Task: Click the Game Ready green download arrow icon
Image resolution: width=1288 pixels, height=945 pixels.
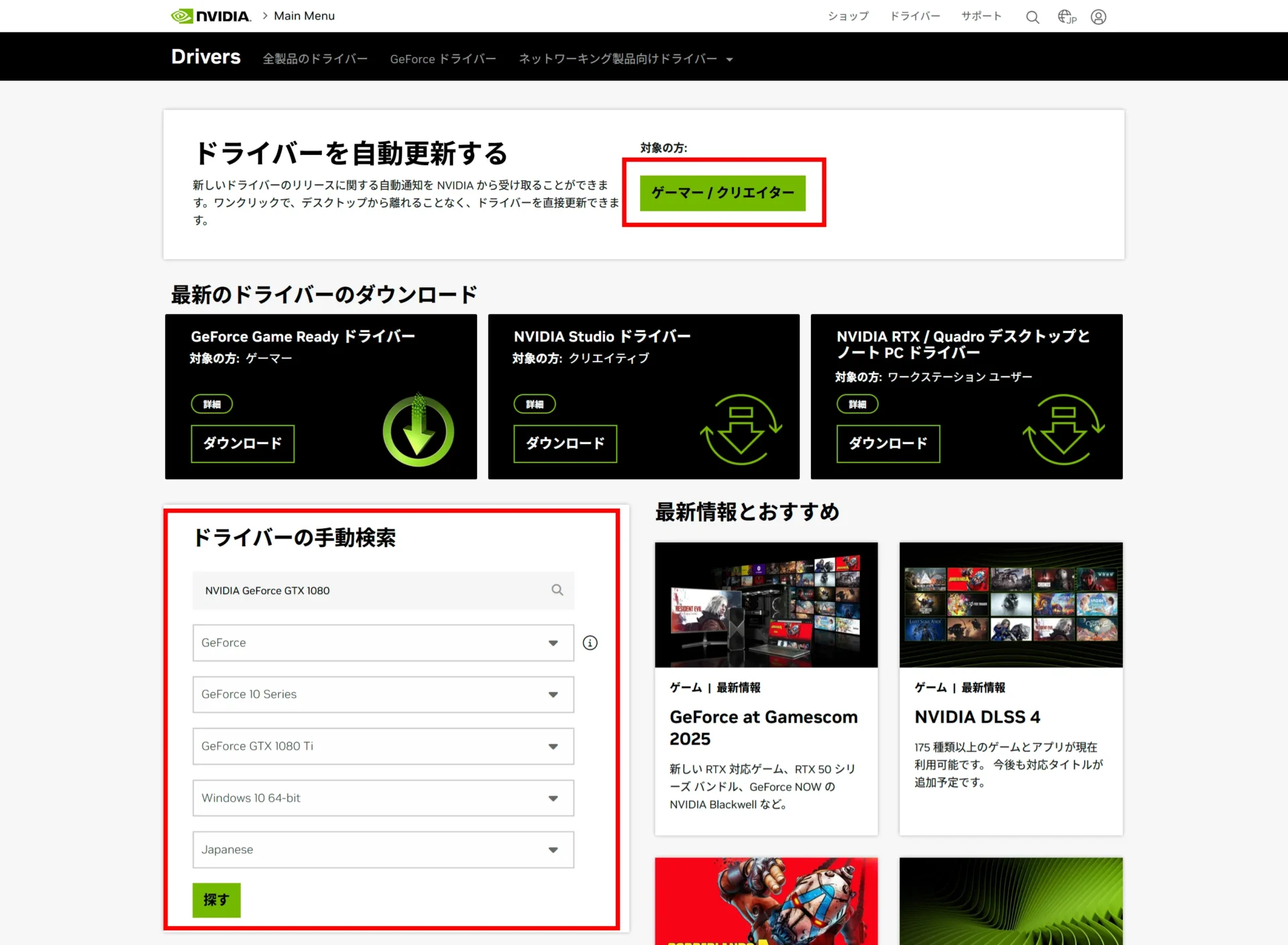Action: (418, 430)
